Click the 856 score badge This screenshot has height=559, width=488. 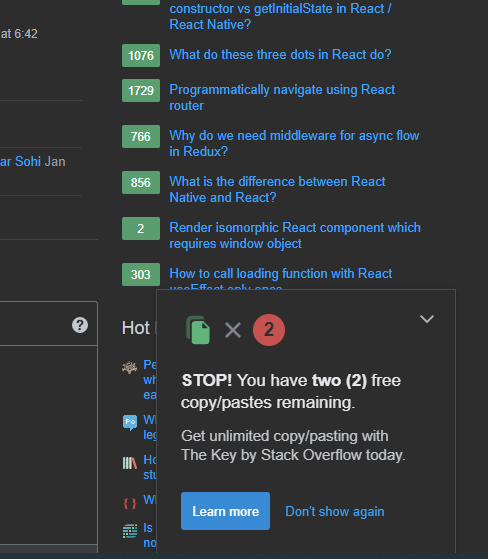141,183
